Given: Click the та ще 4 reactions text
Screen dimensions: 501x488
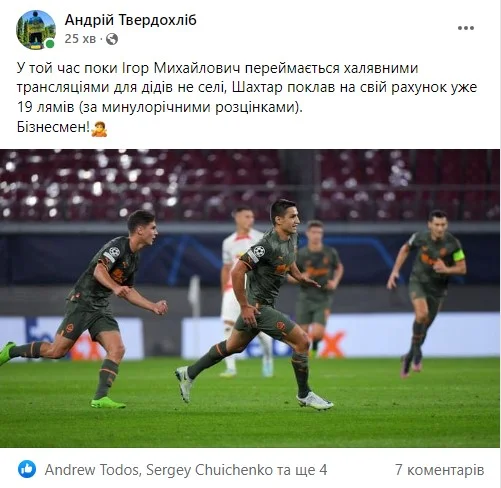Looking at the screenshot, I should pos(302,470).
